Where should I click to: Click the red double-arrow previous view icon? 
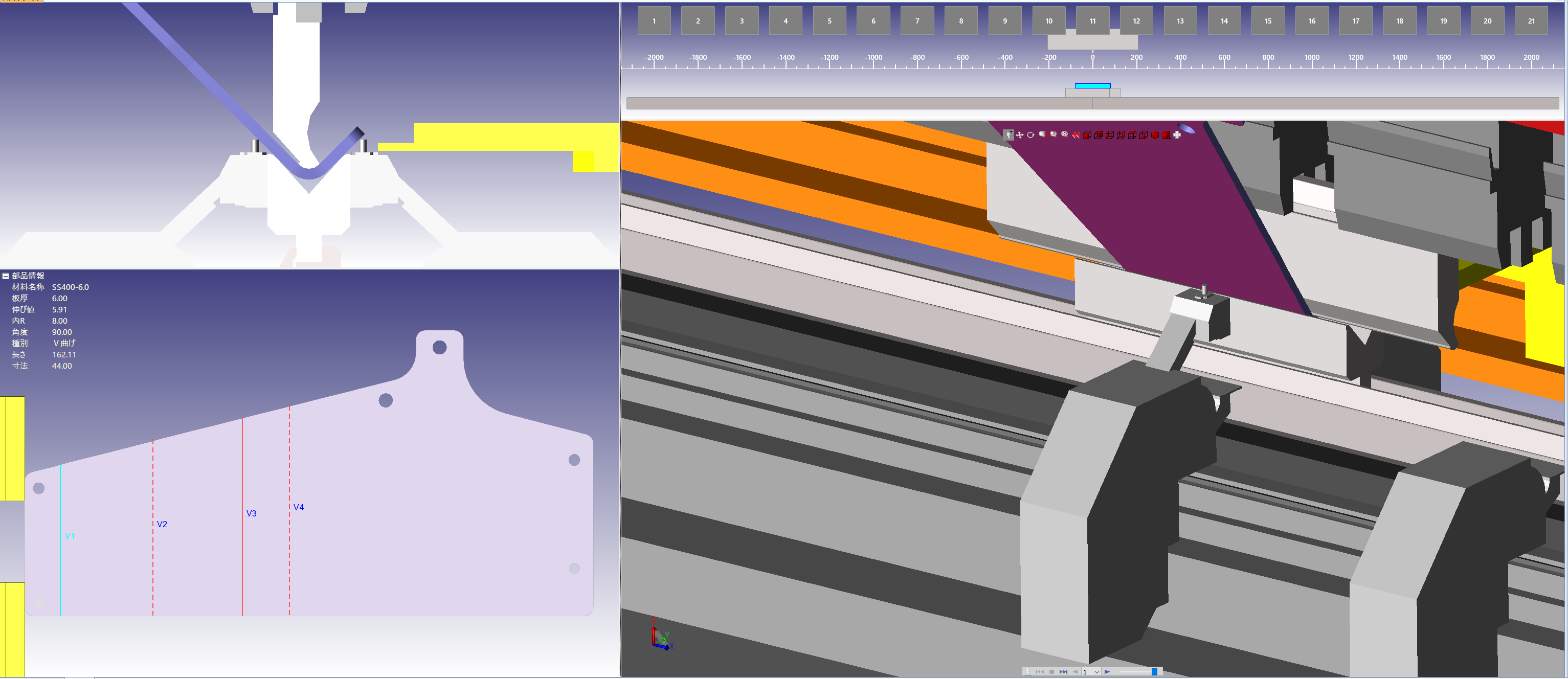pyautogui.click(x=1076, y=135)
